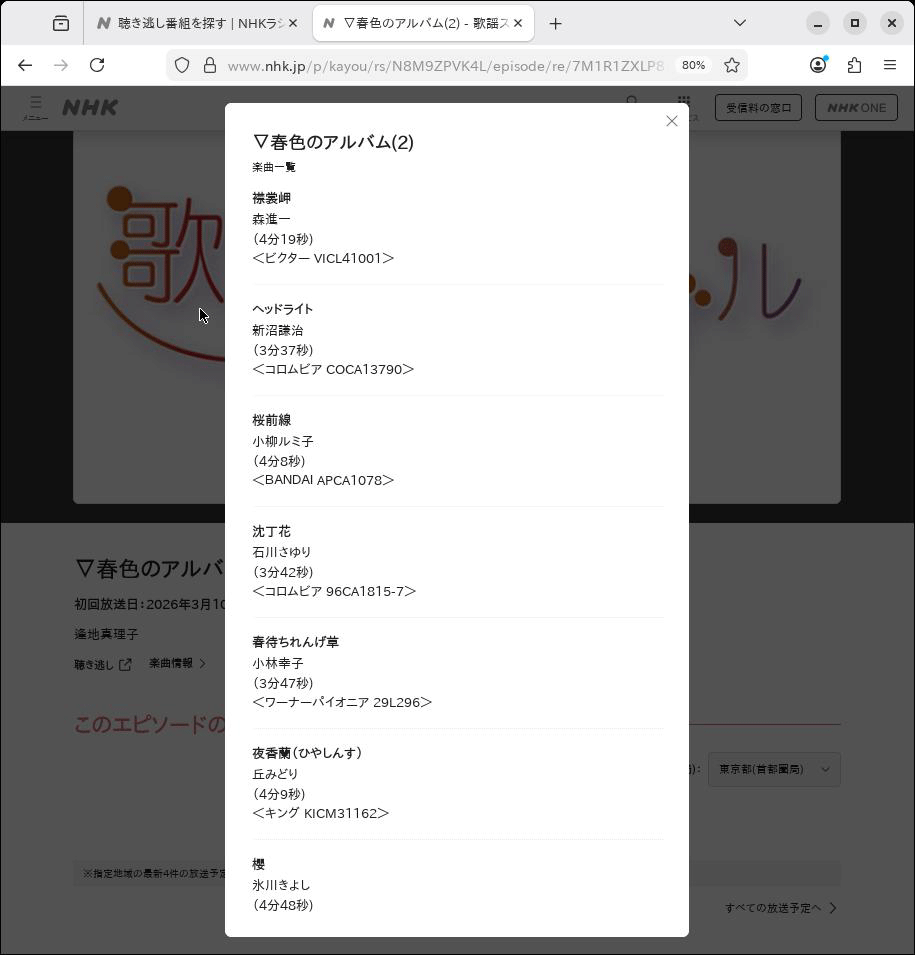Reload the current page
This screenshot has height=955, width=915.
(97, 65)
